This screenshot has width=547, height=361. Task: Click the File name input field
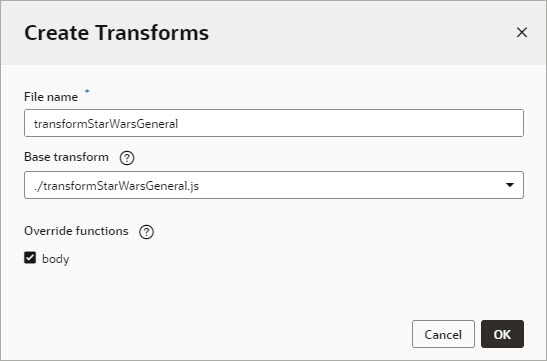coord(274,123)
